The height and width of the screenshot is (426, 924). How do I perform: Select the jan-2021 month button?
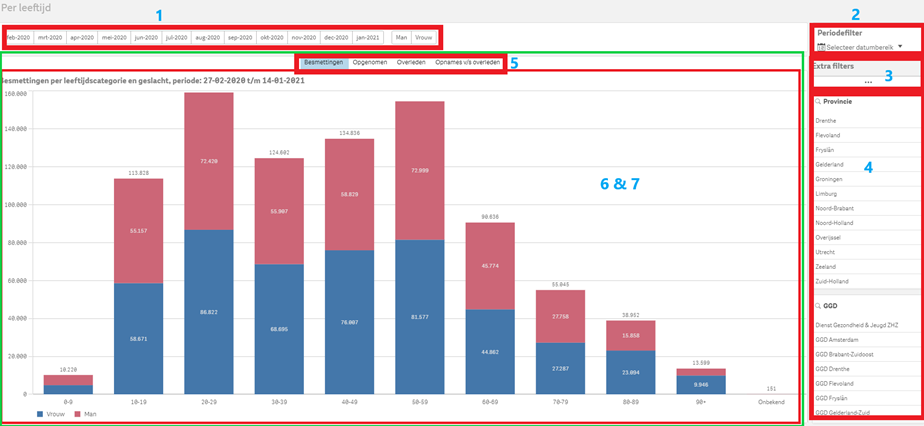(x=367, y=37)
